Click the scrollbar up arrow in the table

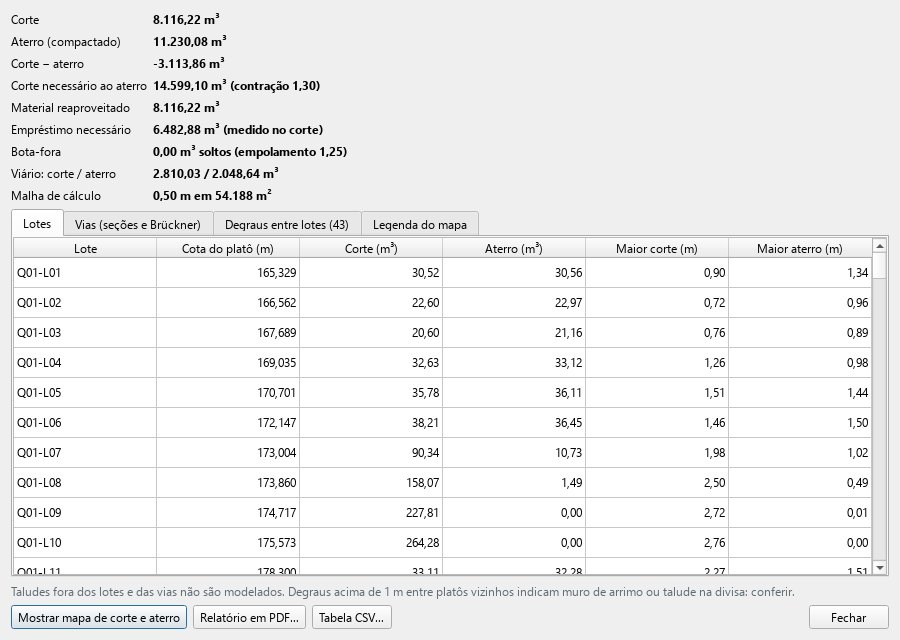[x=879, y=246]
